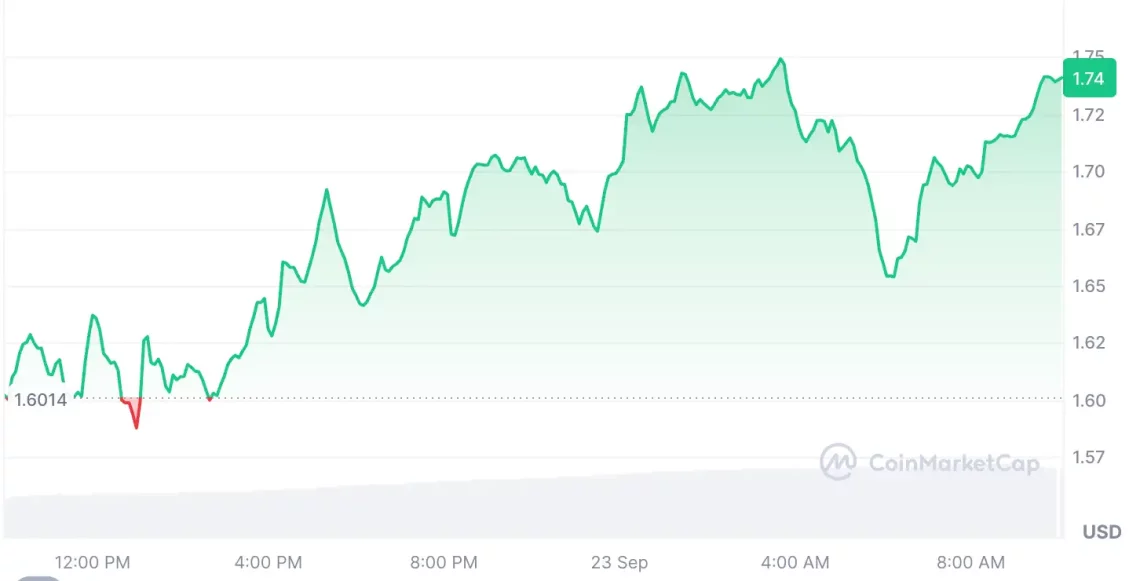This screenshot has height=581, width=1140.
Task: Click the CoinMarketCap logo icon
Action: tap(838, 462)
